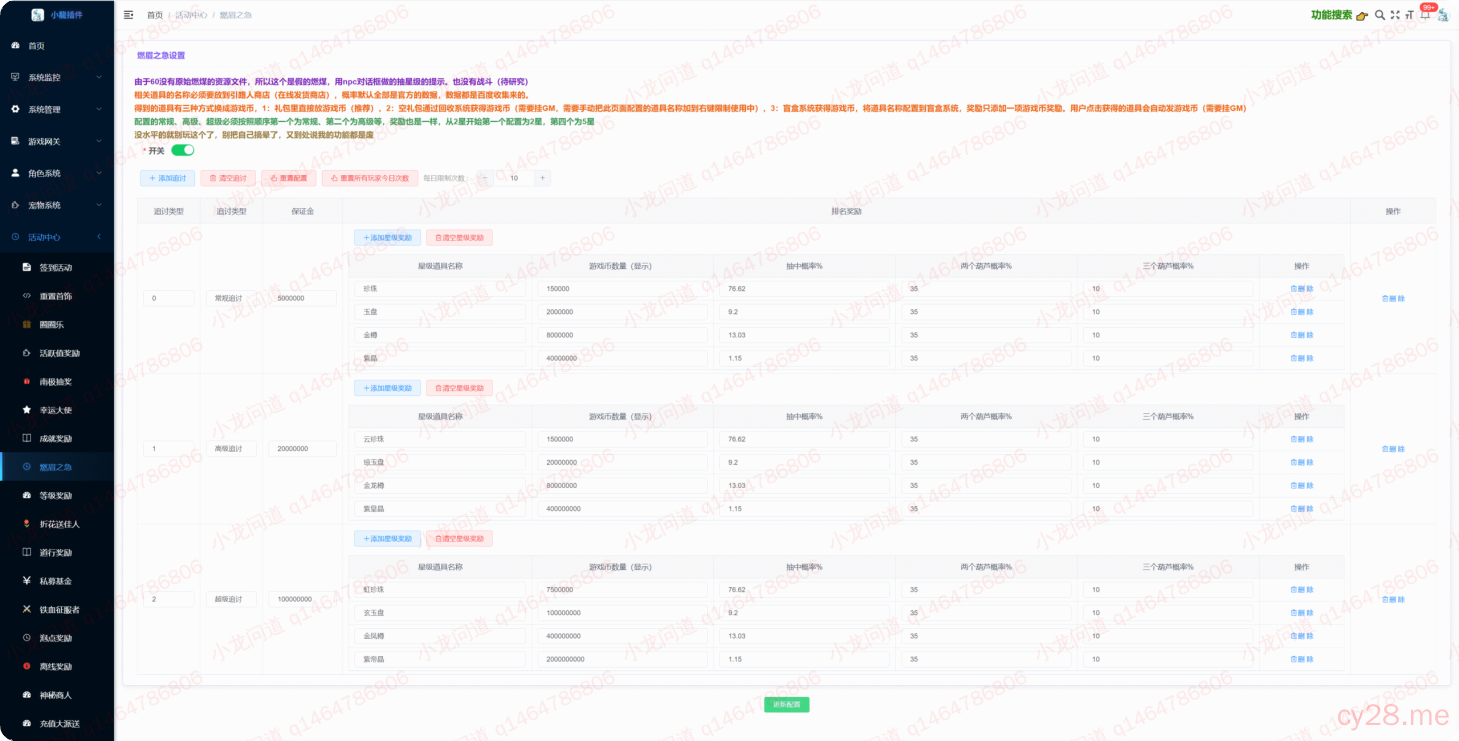Screen dimensions: 1459x741
Task: Click the user avatar in top-right corner
Action: 1443,15
